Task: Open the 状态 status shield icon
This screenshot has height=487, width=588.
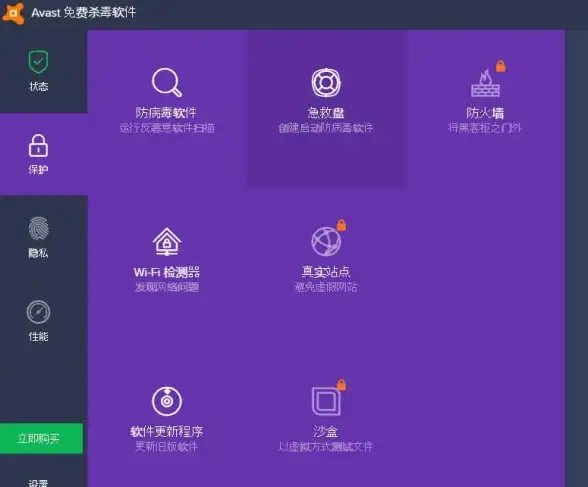Action: coord(38,62)
